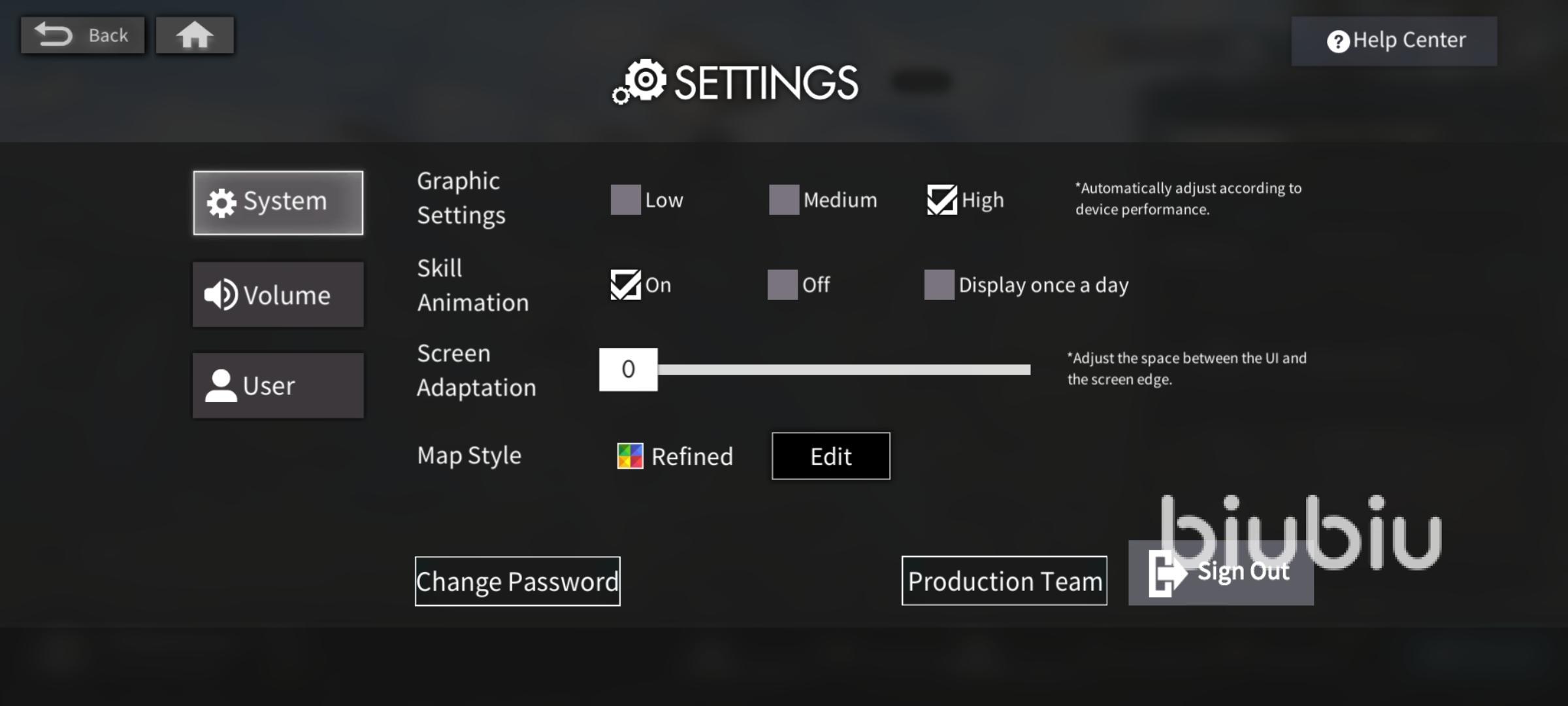
Task: Click the Back arrow icon
Action: point(54,35)
